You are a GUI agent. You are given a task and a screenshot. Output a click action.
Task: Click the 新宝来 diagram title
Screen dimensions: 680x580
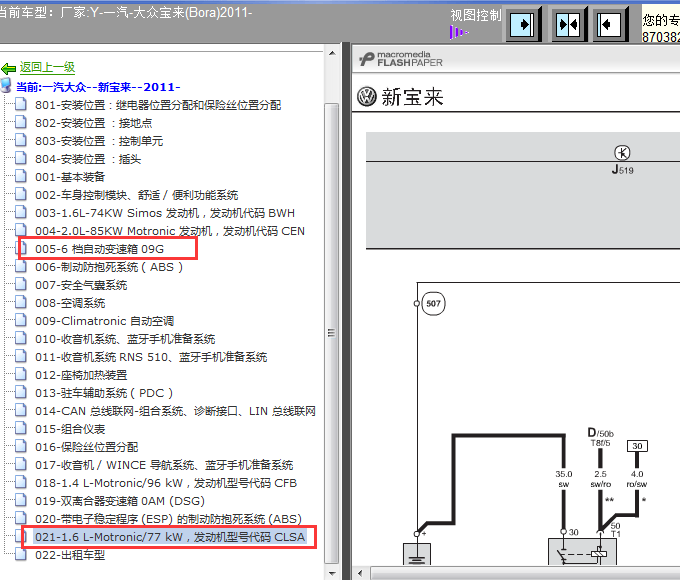point(412,97)
